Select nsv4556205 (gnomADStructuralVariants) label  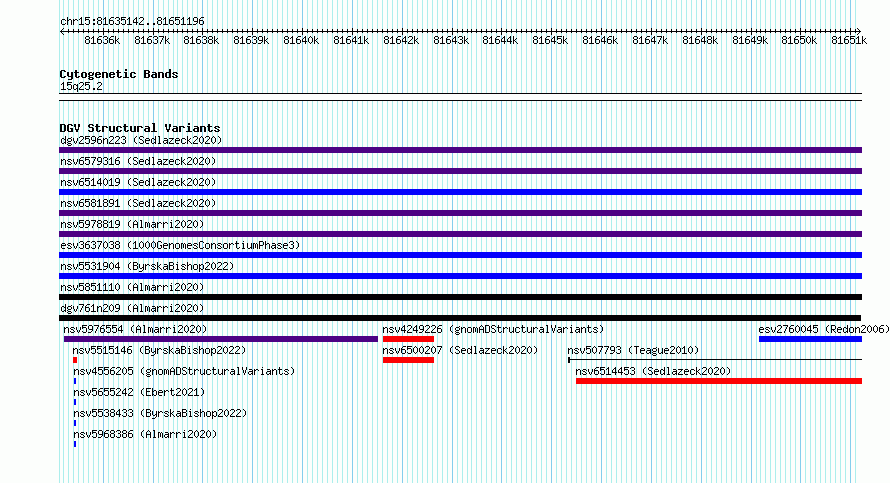(184, 371)
